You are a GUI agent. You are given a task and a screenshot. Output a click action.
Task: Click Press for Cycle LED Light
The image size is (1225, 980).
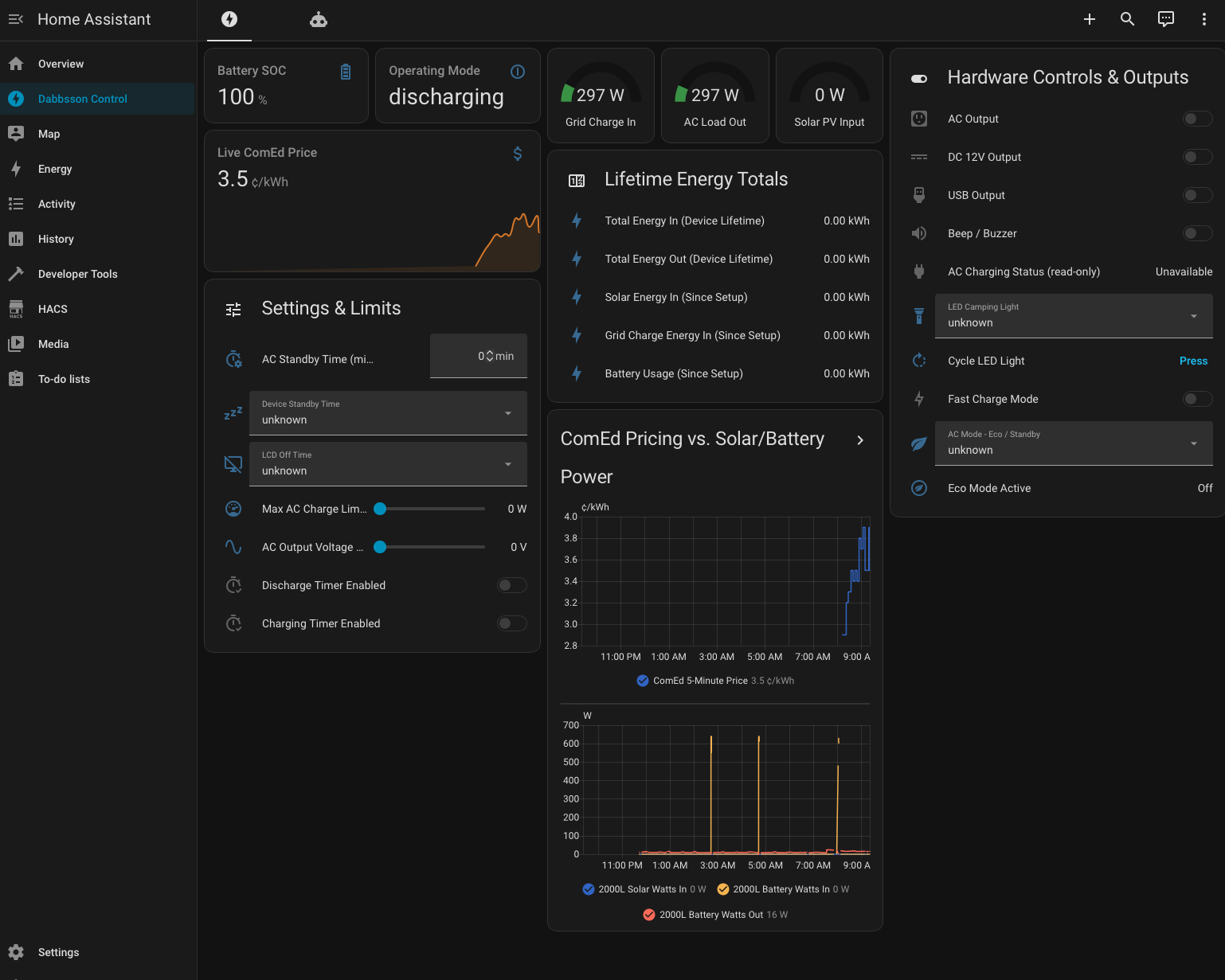(x=1193, y=361)
